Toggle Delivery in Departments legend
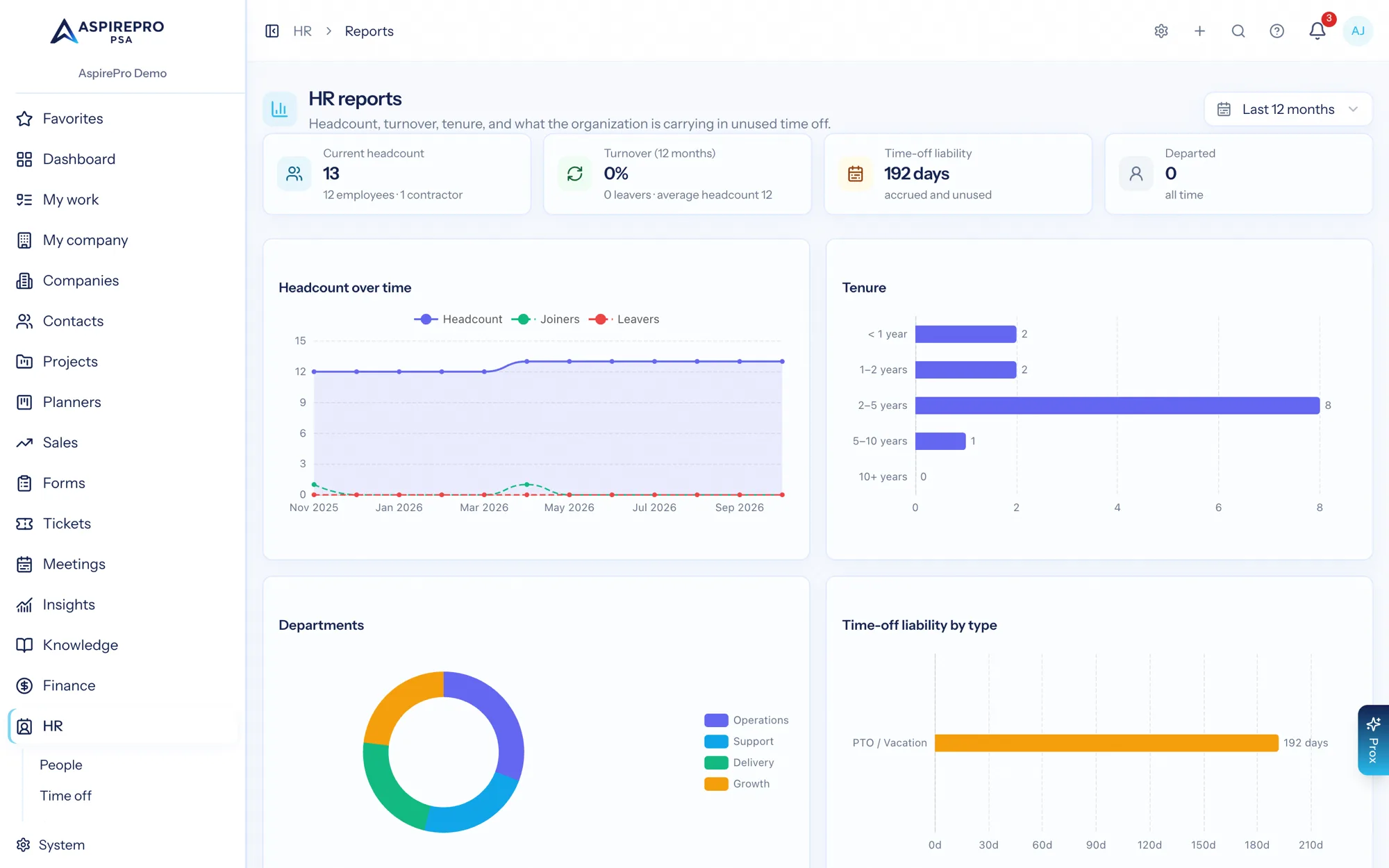This screenshot has height=868, width=1389. click(739, 762)
